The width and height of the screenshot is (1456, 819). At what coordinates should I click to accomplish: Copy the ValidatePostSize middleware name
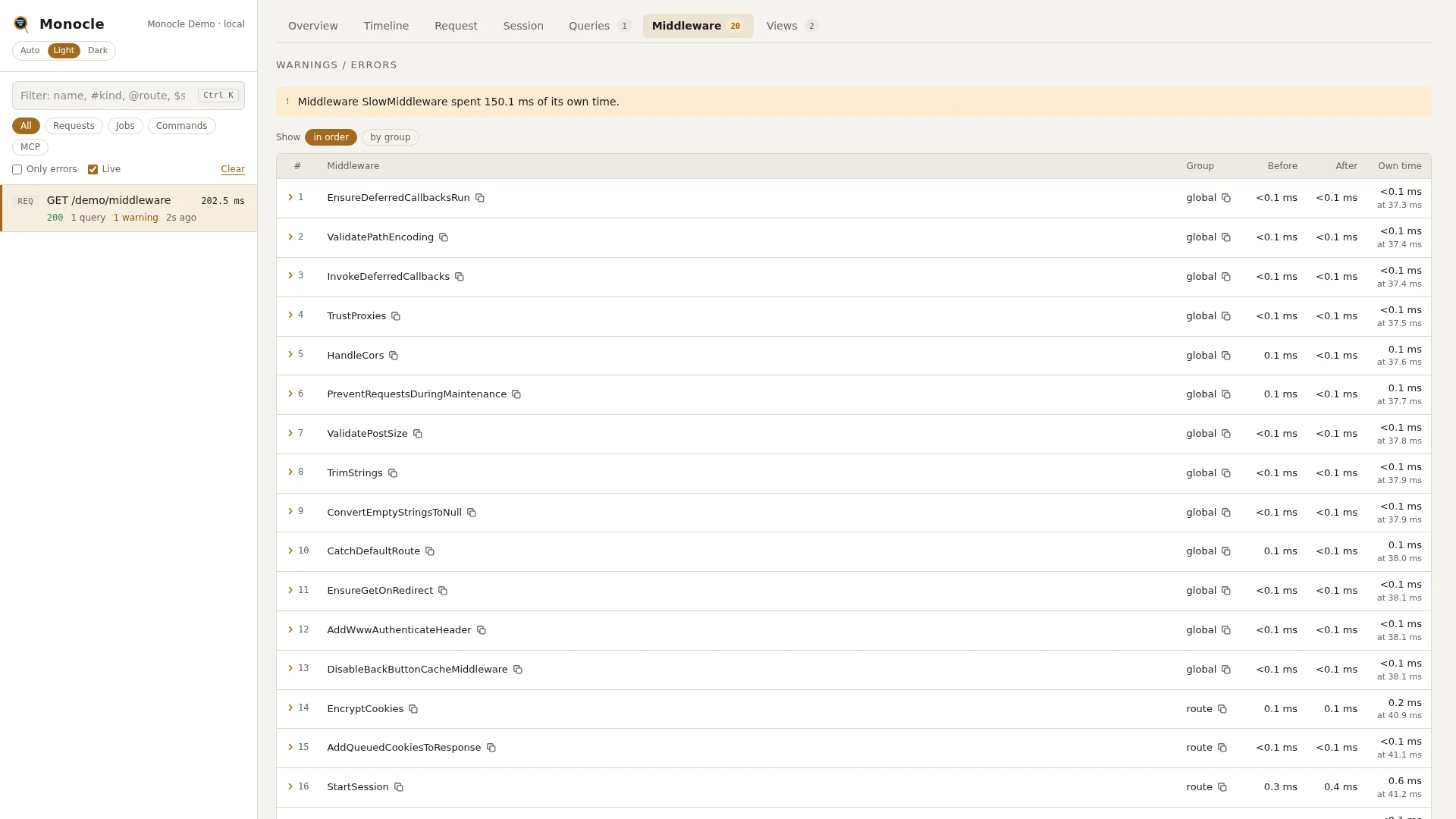click(x=418, y=434)
